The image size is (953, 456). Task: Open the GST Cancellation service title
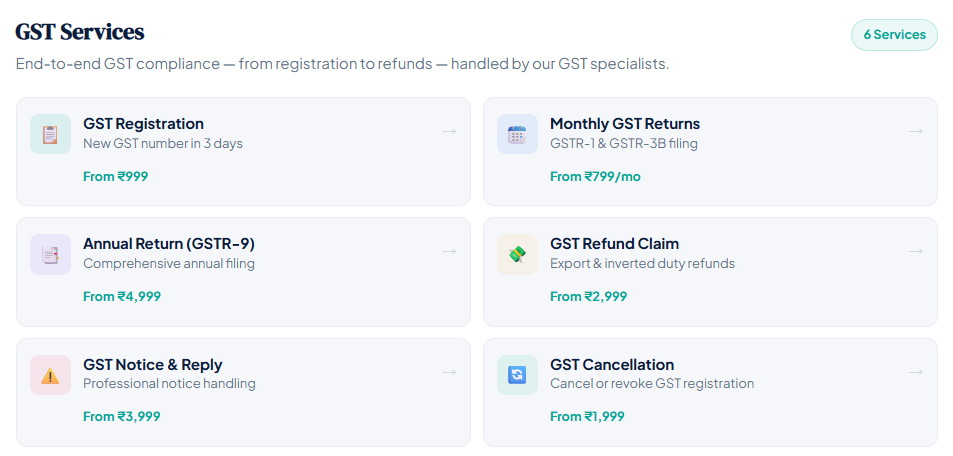pyautogui.click(x=611, y=365)
